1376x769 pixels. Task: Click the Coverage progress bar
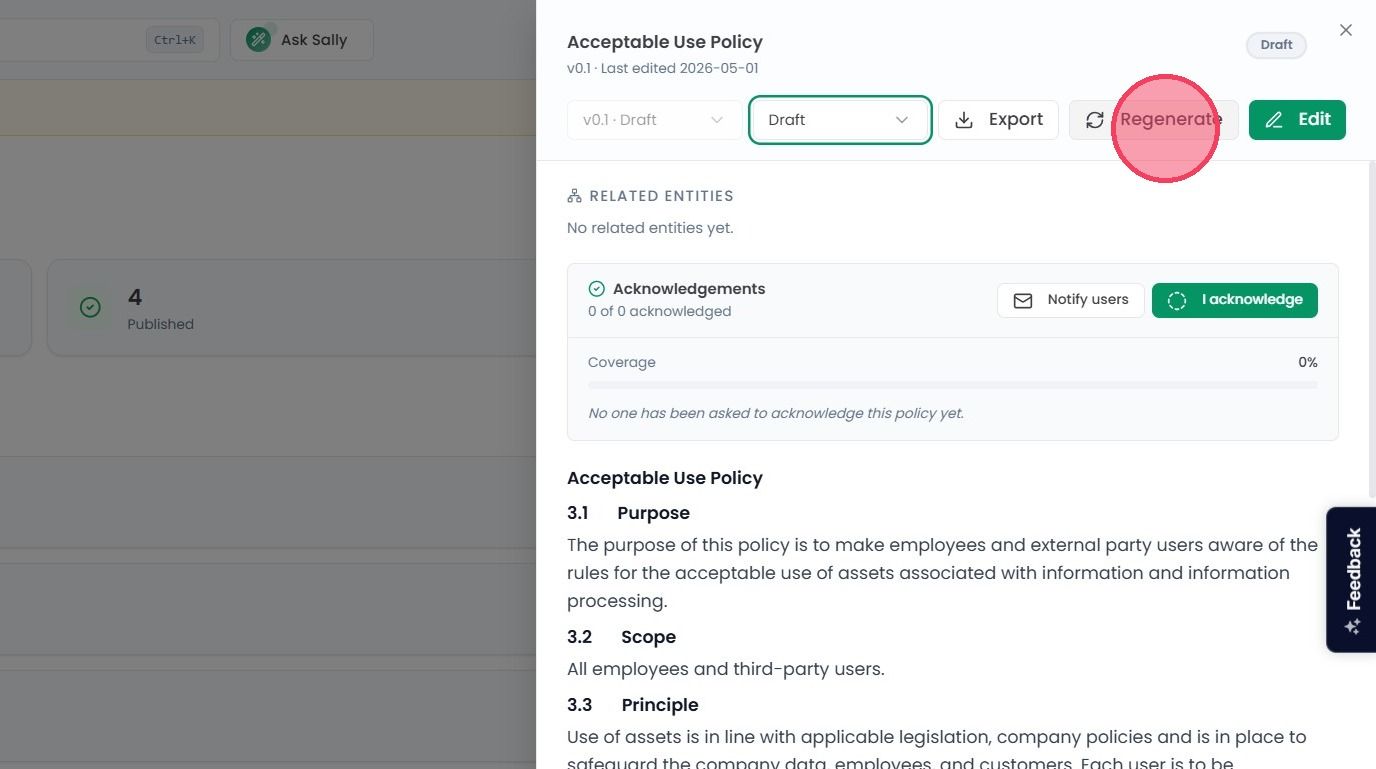pos(953,385)
